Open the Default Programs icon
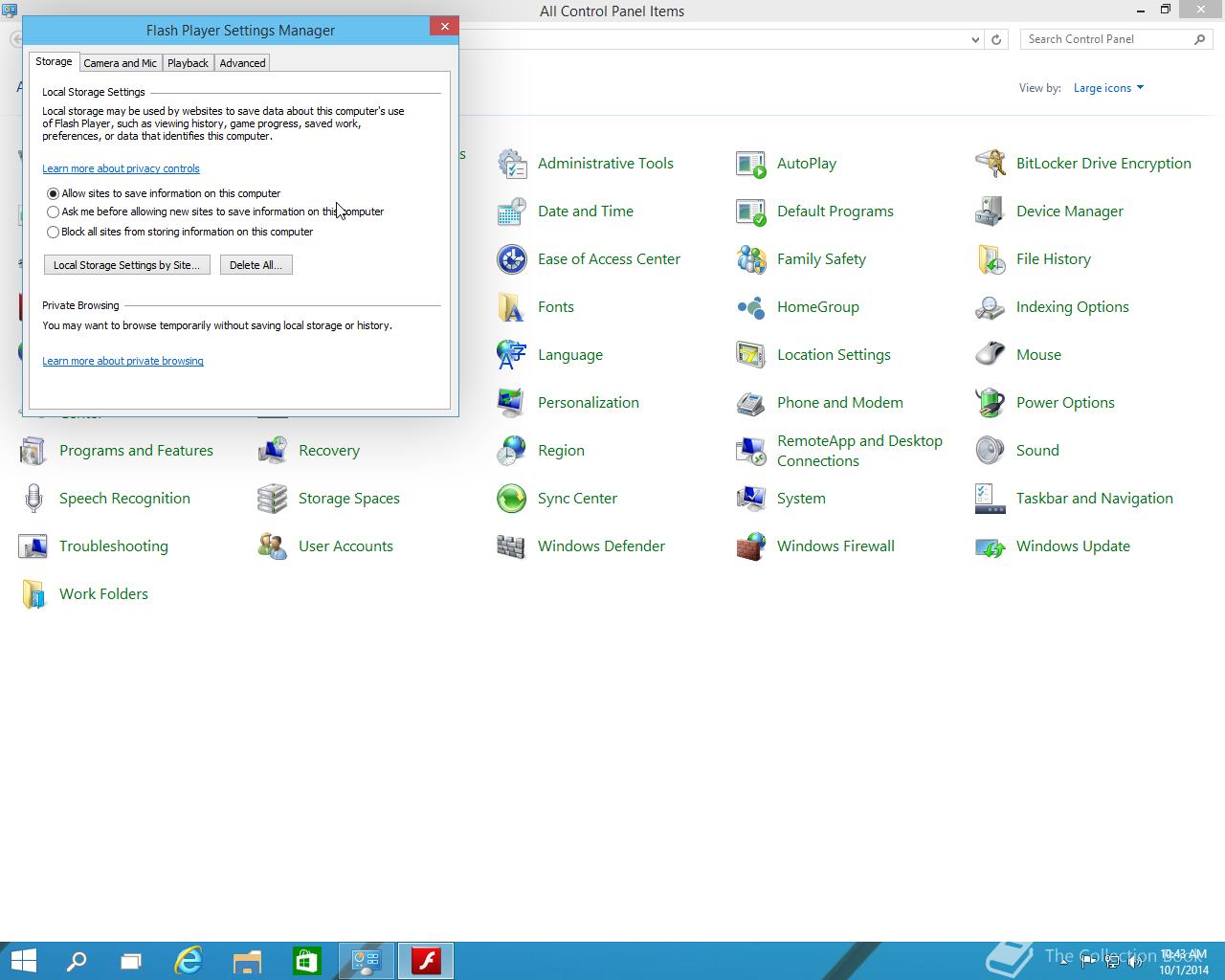1225x980 pixels. (751, 212)
